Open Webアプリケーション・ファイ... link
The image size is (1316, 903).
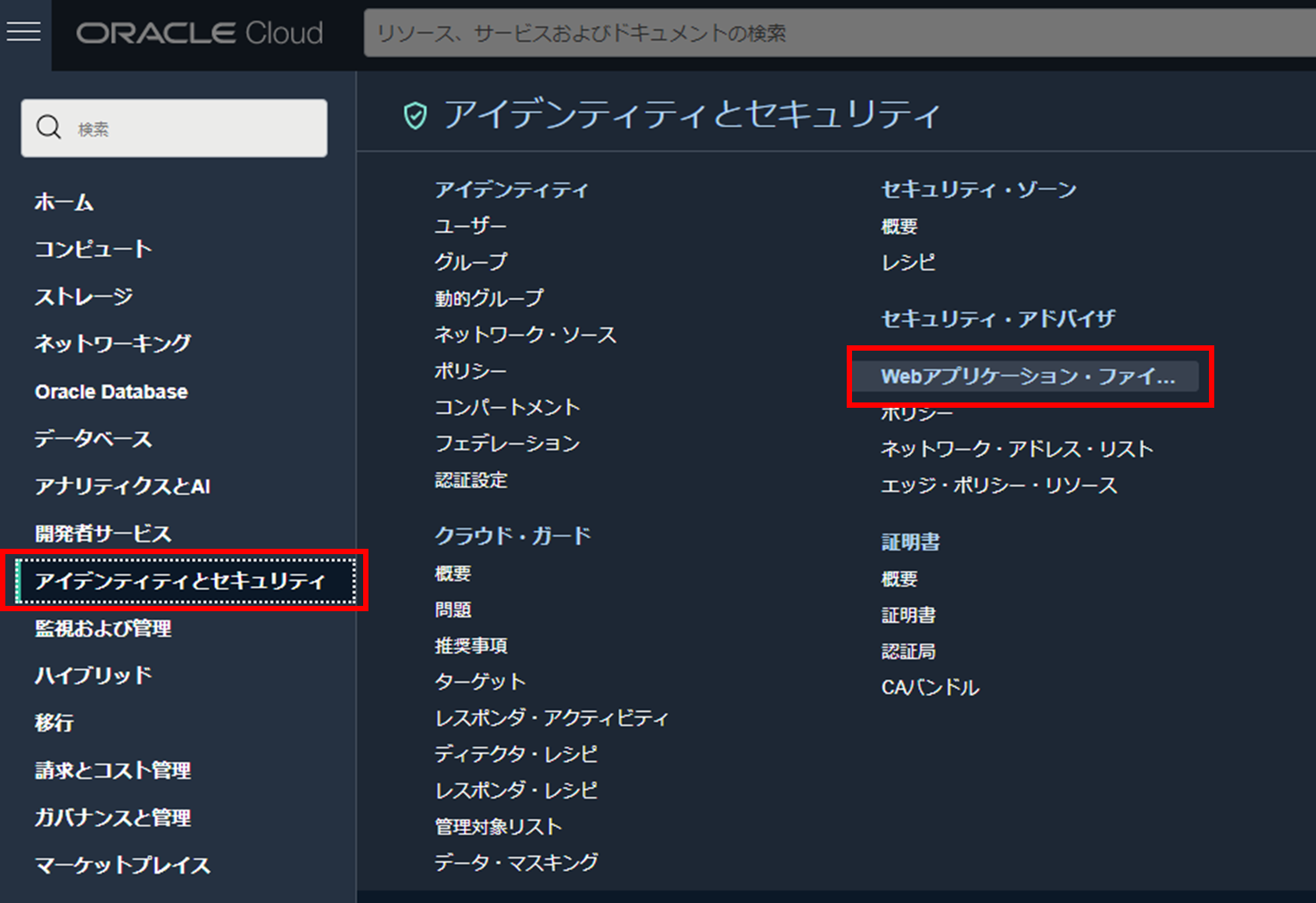click(x=1027, y=377)
